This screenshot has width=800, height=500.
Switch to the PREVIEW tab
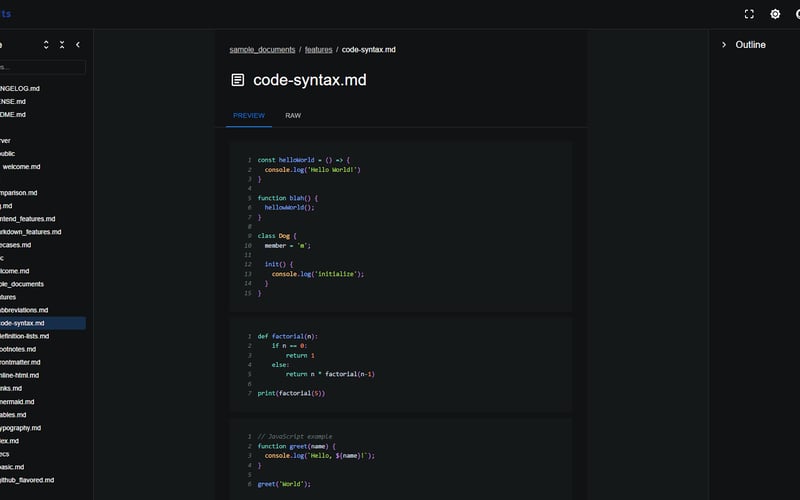[249, 115]
